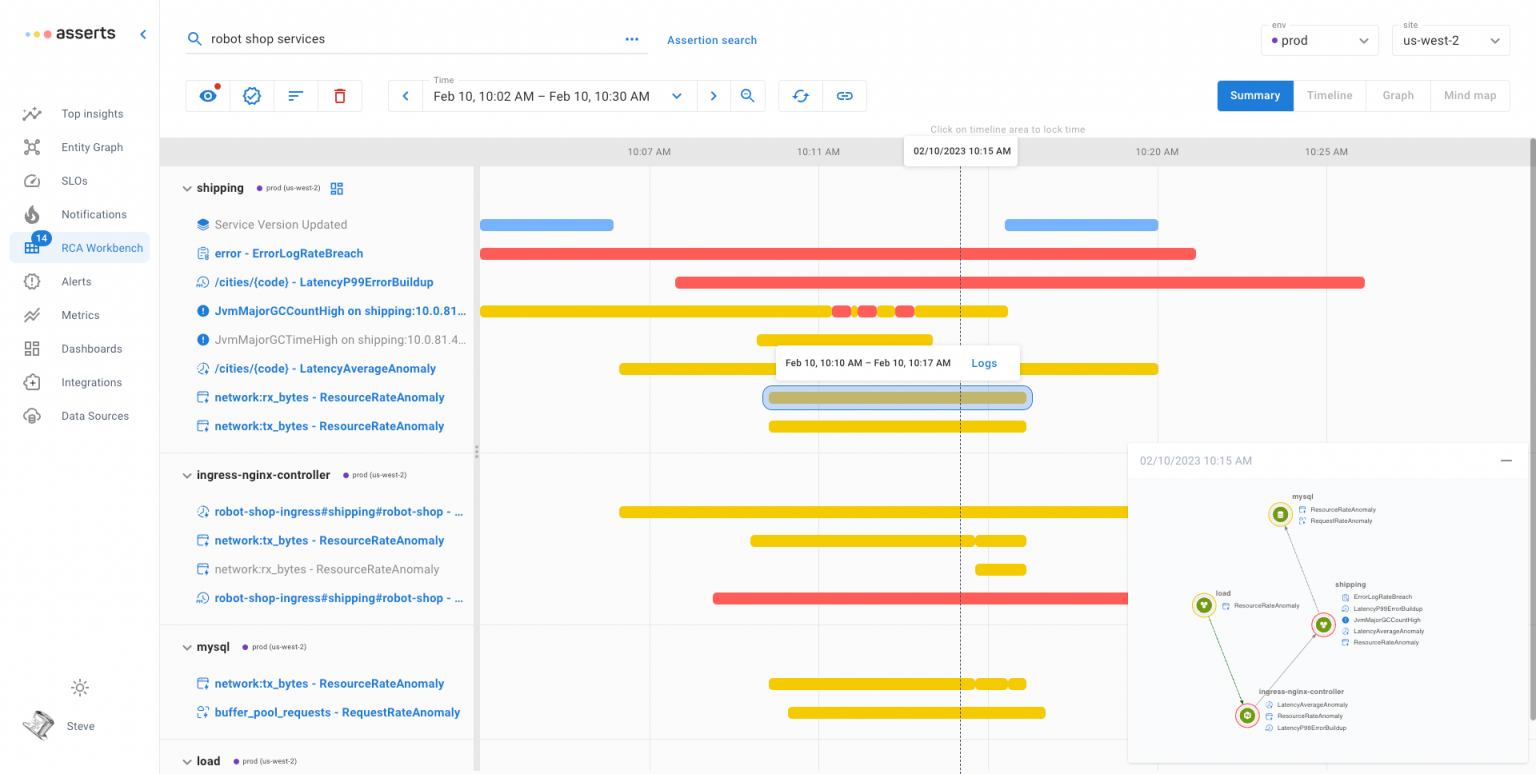The height and width of the screenshot is (774, 1536).
Task: Open the env prod dropdown
Action: click(1320, 40)
